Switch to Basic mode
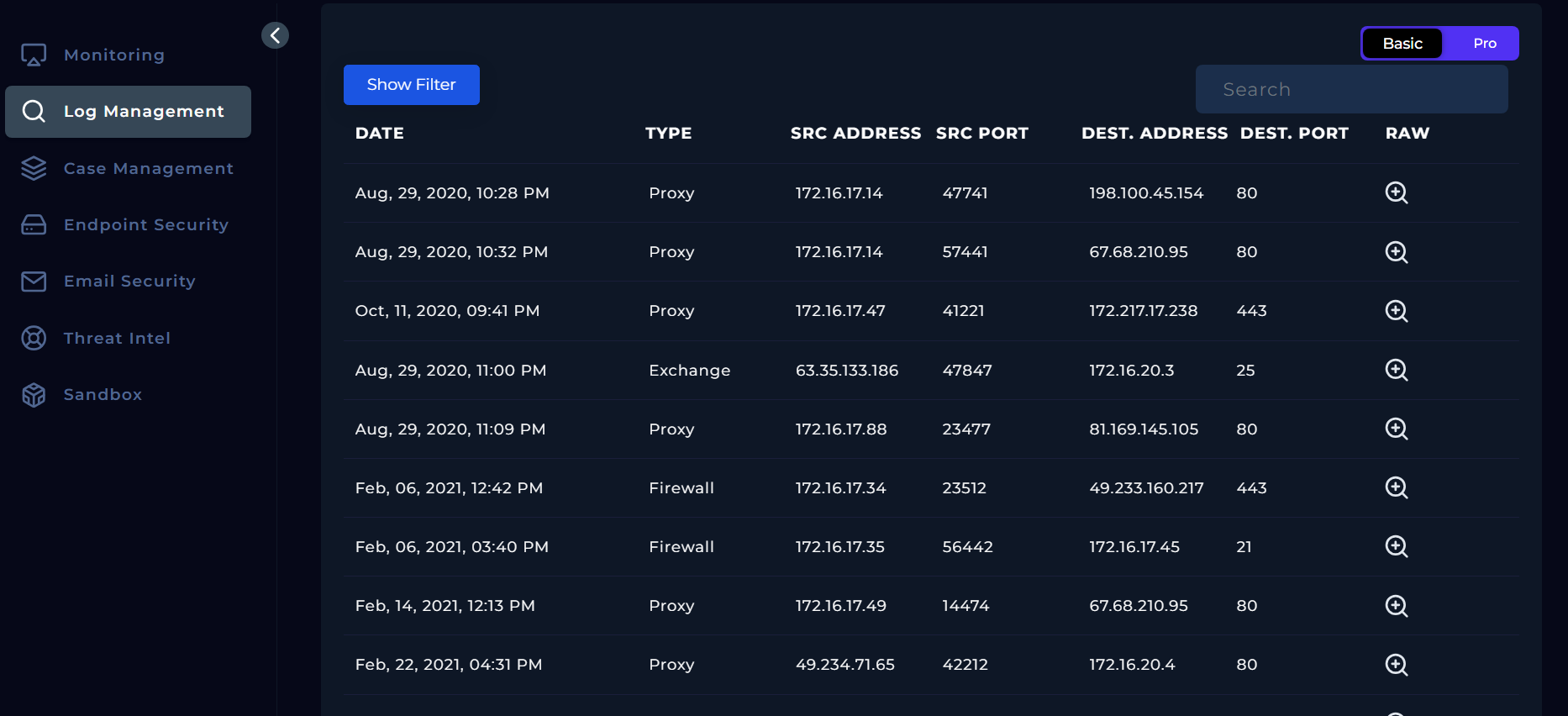 coord(1402,44)
